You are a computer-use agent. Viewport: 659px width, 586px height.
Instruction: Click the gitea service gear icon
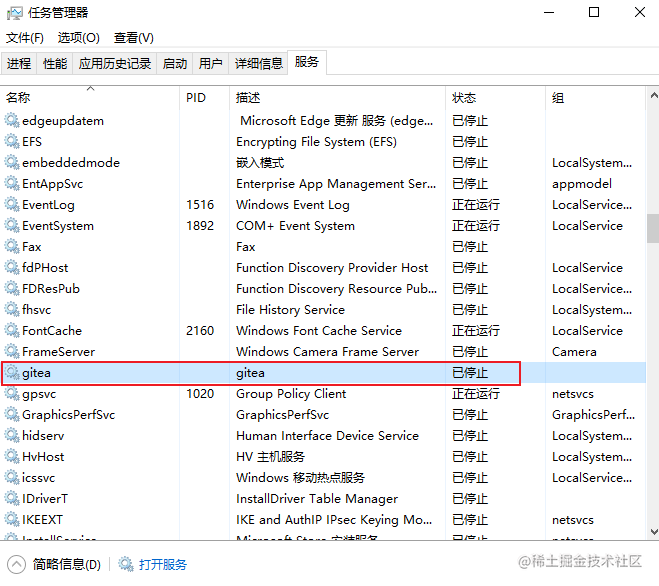(12, 373)
